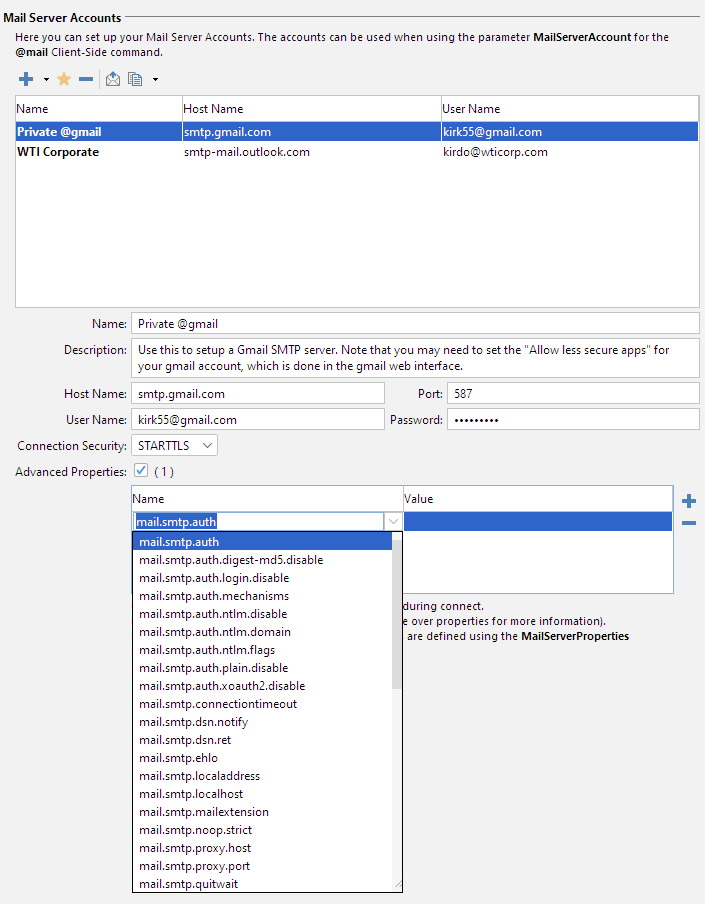The height and width of the screenshot is (904, 705).
Task: Click the blue plus add account icon
Action: (26, 79)
